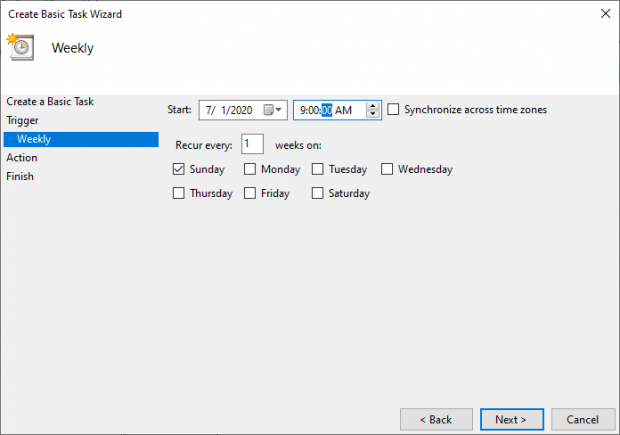This screenshot has width=620, height=435.
Task: Click the task scheduler clock icon
Action: pyautogui.click(x=21, y=47)
